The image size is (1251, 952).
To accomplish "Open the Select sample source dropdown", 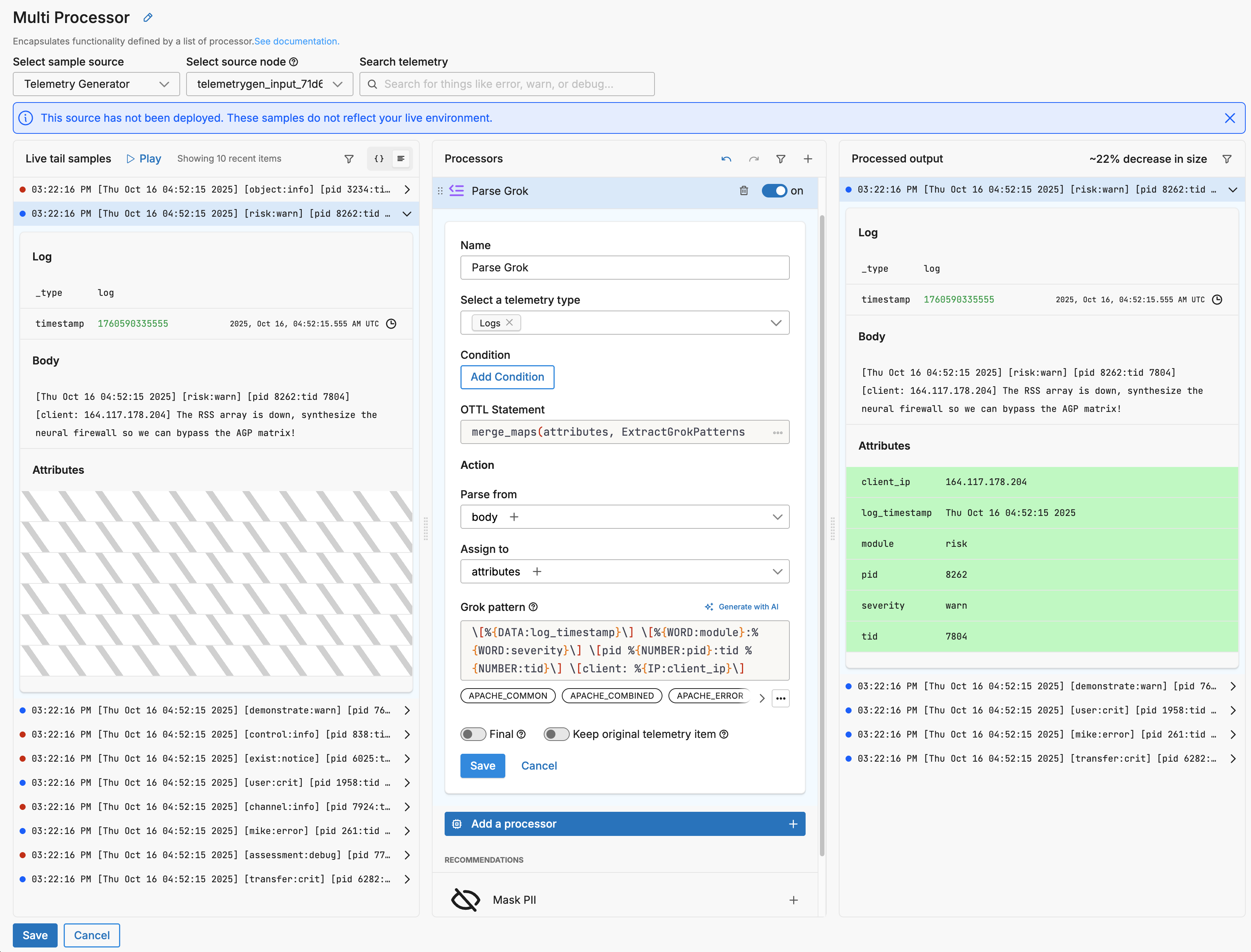I will 96,84.
